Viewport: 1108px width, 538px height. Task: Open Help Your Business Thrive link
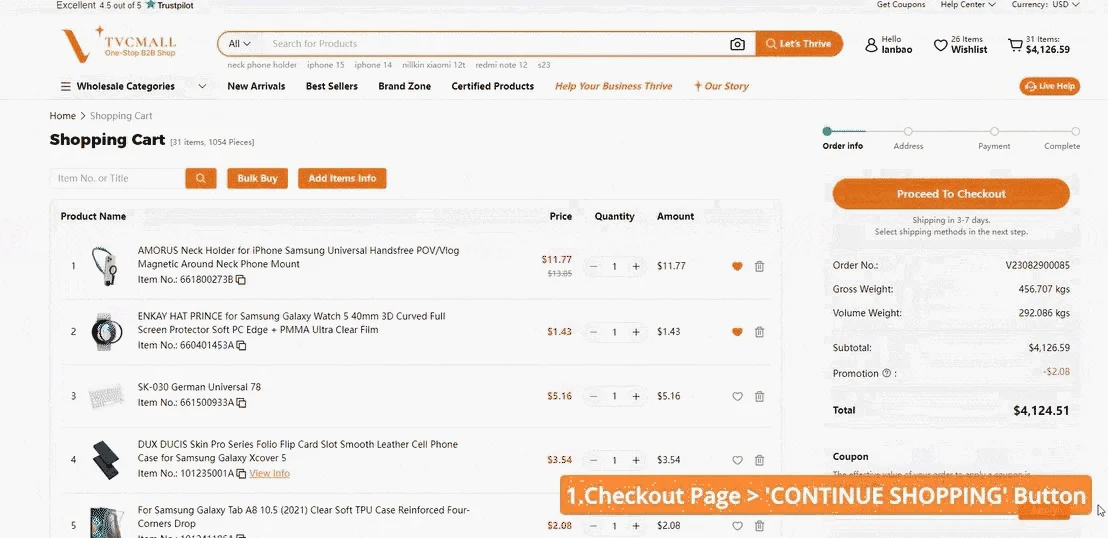pyautogui.click(x=613, y=86)
